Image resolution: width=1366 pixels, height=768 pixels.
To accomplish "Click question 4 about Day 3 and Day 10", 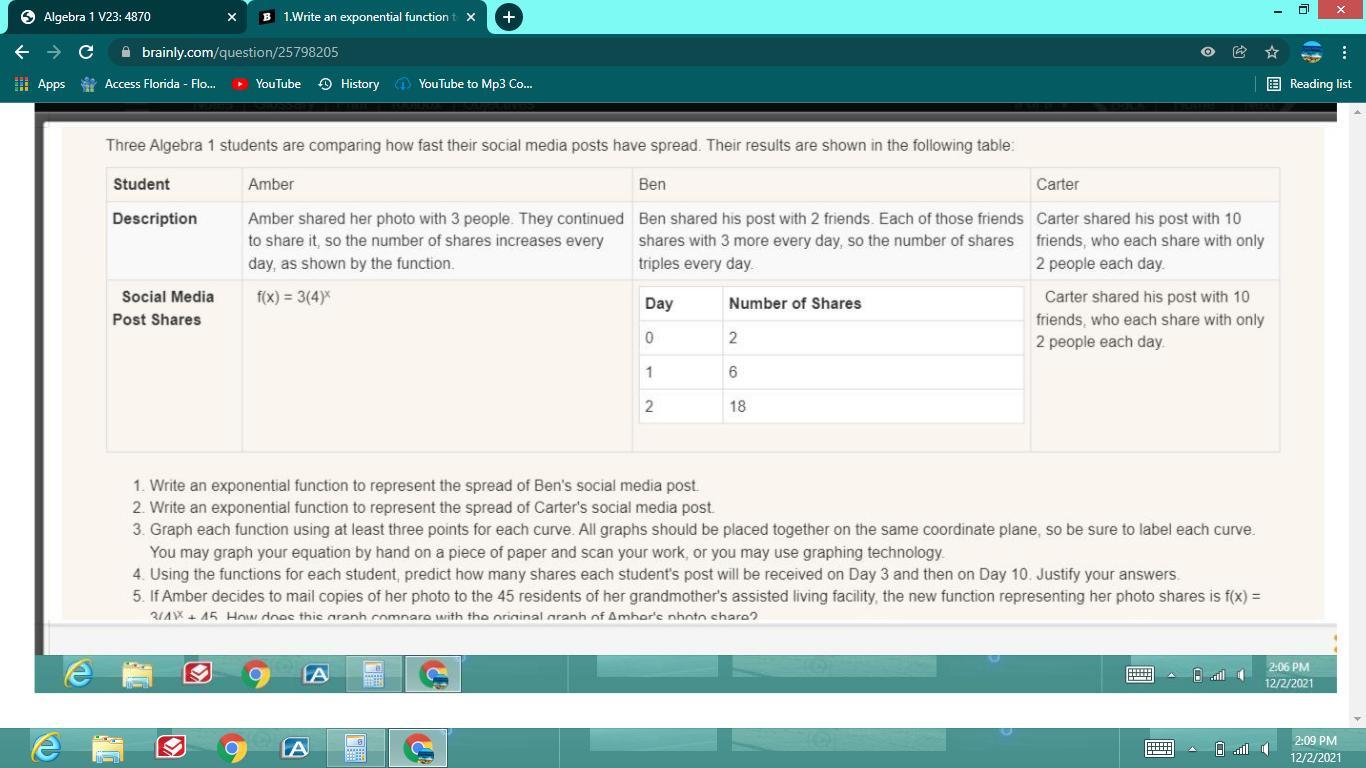I will [x=664, y=574].
